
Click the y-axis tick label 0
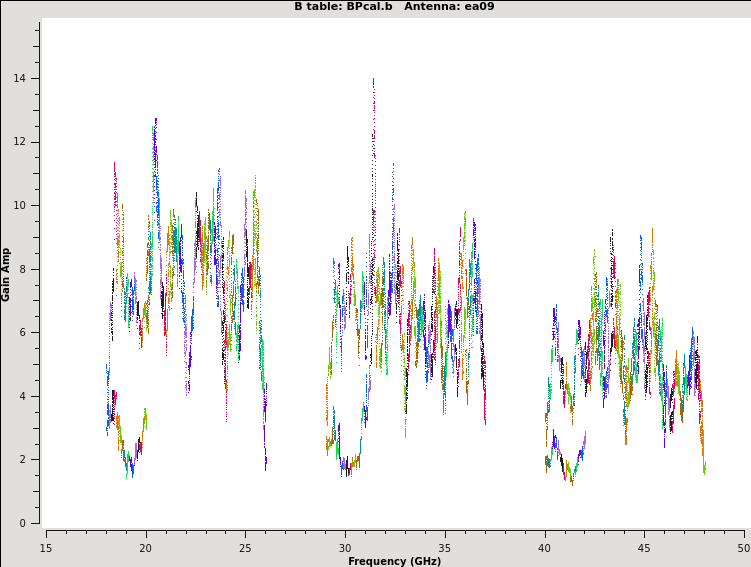coord(24,523)
